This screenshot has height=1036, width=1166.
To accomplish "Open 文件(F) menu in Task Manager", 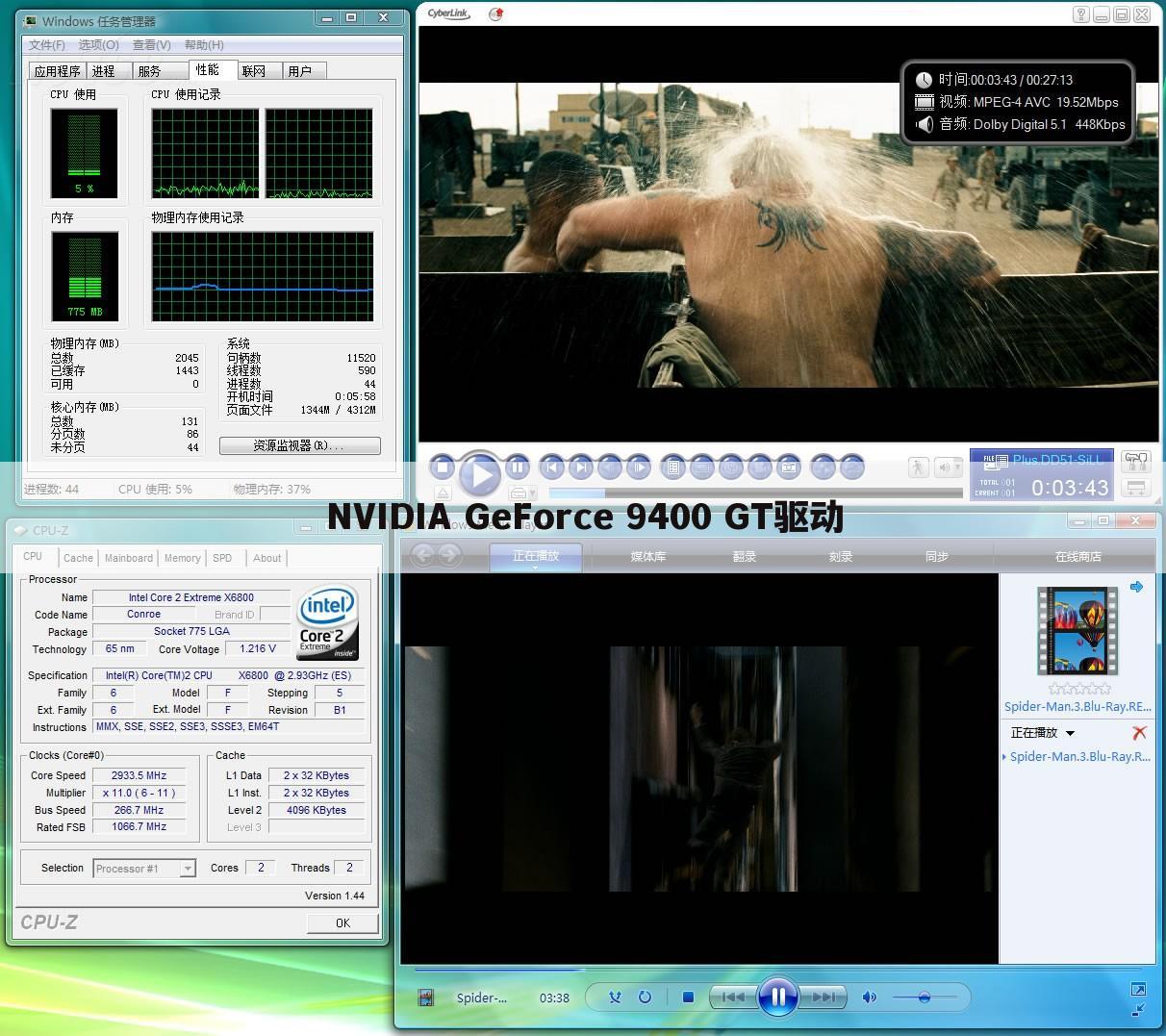I will pyautogui.click(x=47, y=44).
